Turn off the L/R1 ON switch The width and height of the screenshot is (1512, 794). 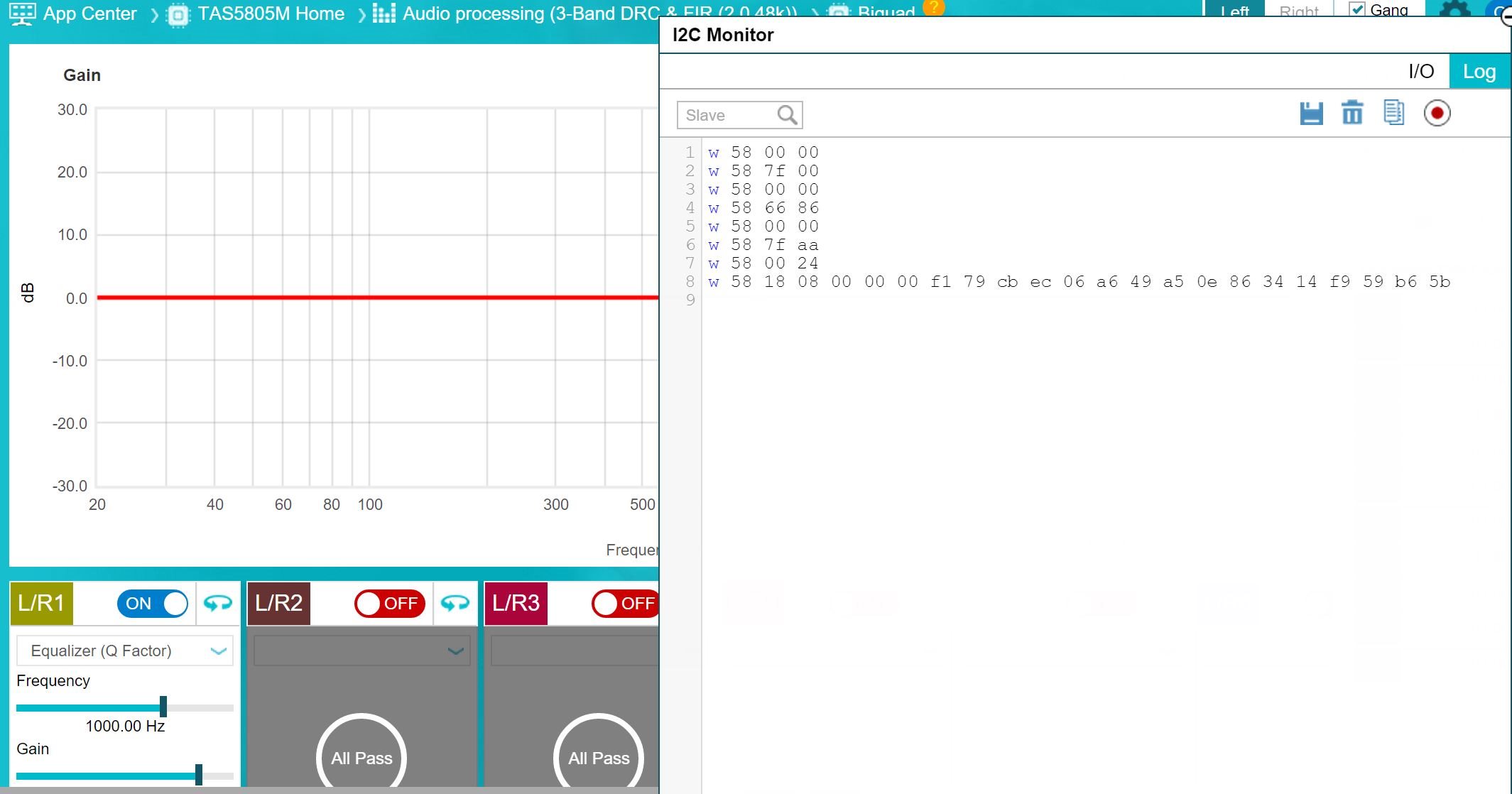153,604
